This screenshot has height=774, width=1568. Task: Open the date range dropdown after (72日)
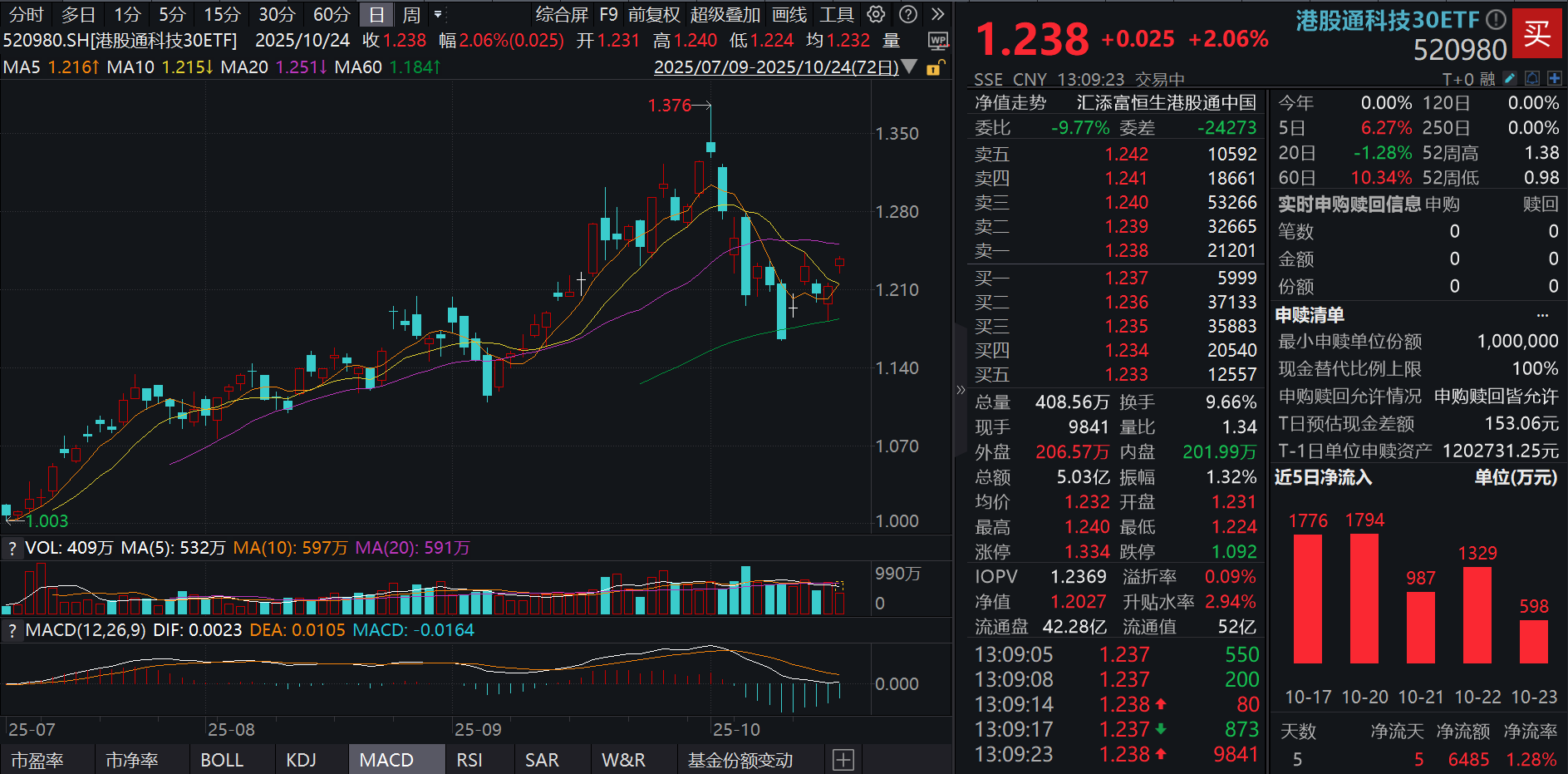click(x=909, y=67)
